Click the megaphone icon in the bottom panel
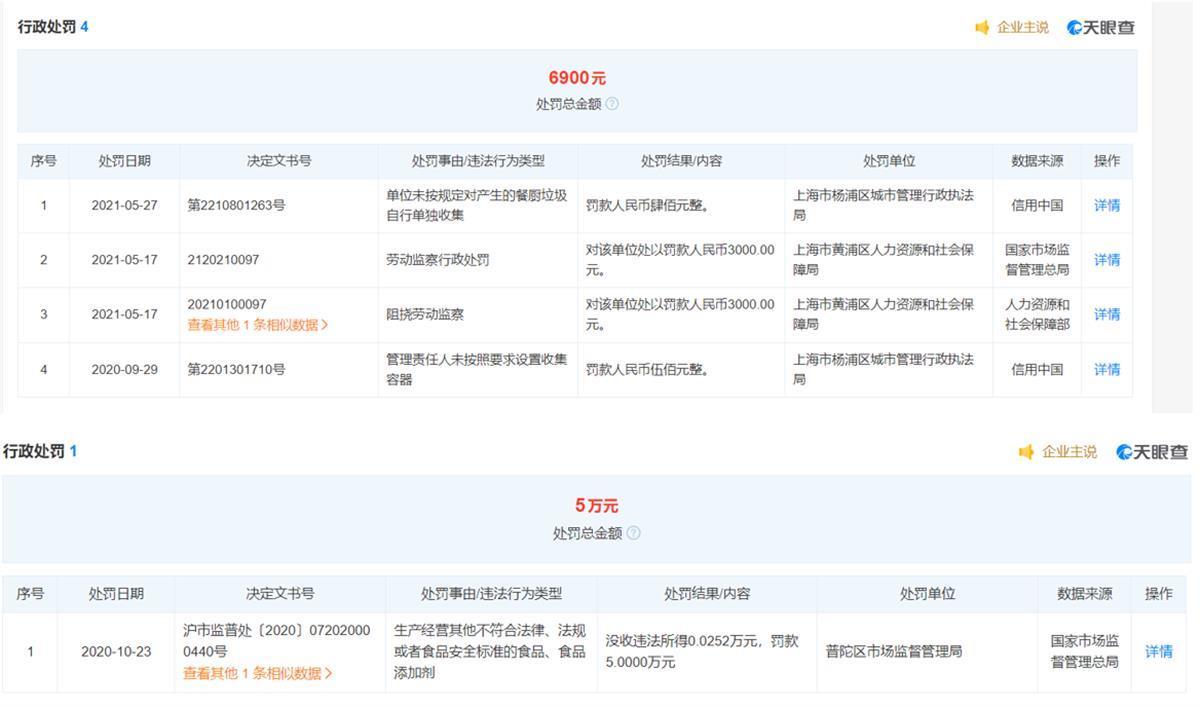 [1026, 452]
